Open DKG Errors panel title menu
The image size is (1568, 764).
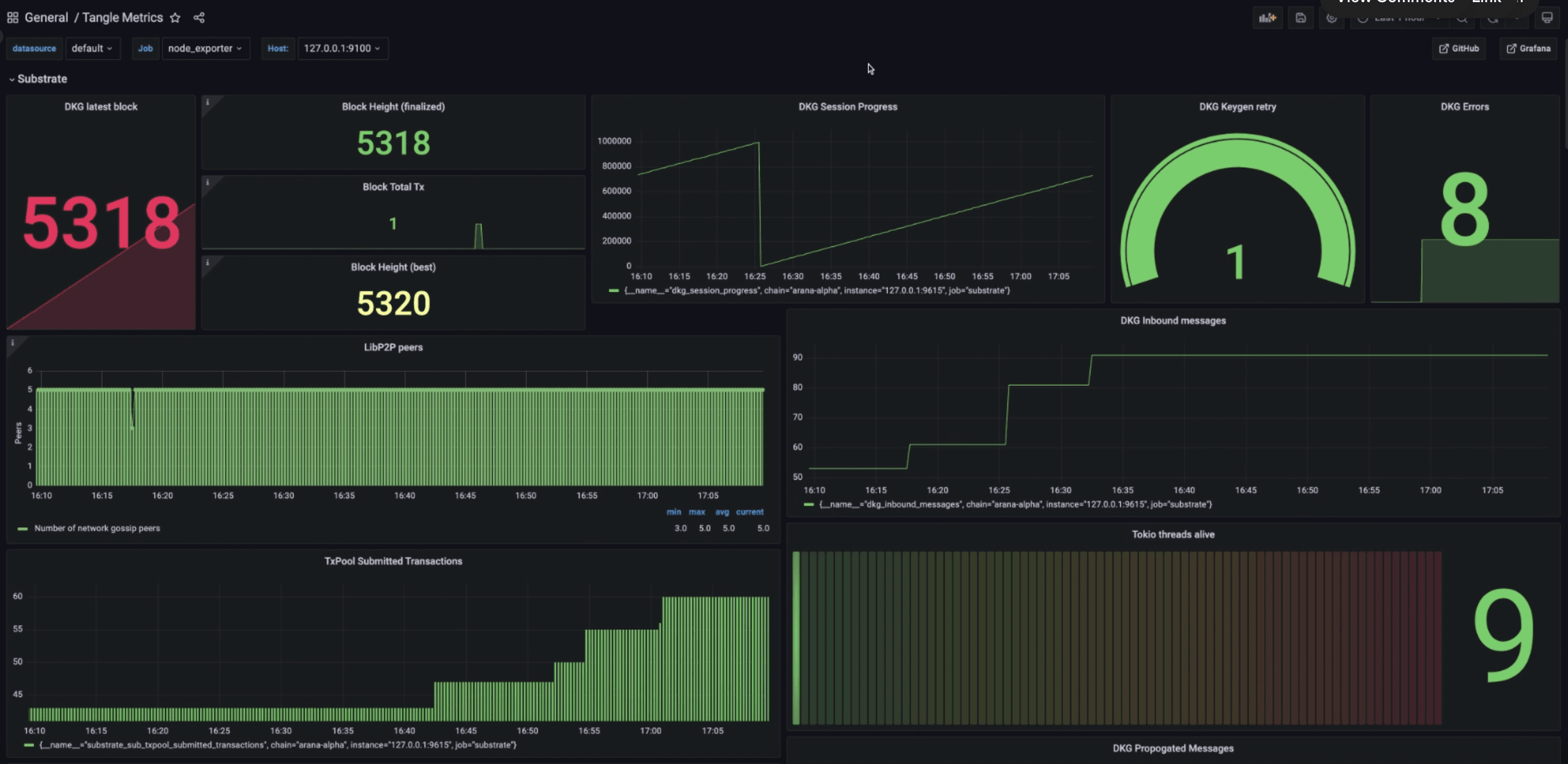(1464, 106)
